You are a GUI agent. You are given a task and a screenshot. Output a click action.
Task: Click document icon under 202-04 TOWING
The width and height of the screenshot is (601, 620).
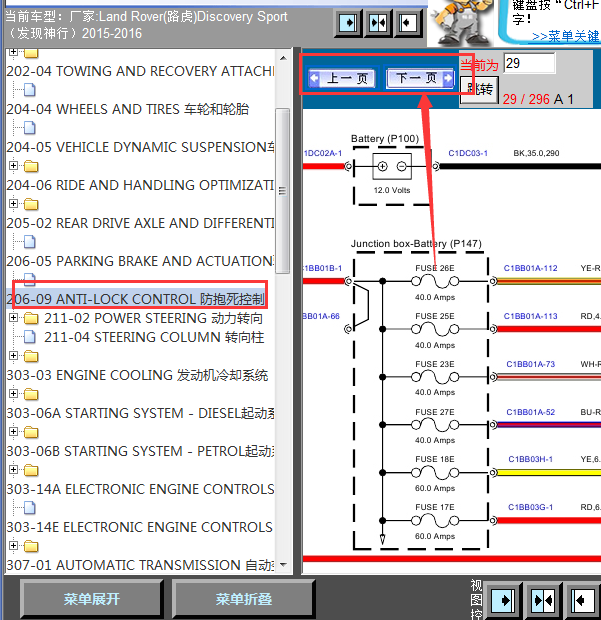(x=30, y=90)
